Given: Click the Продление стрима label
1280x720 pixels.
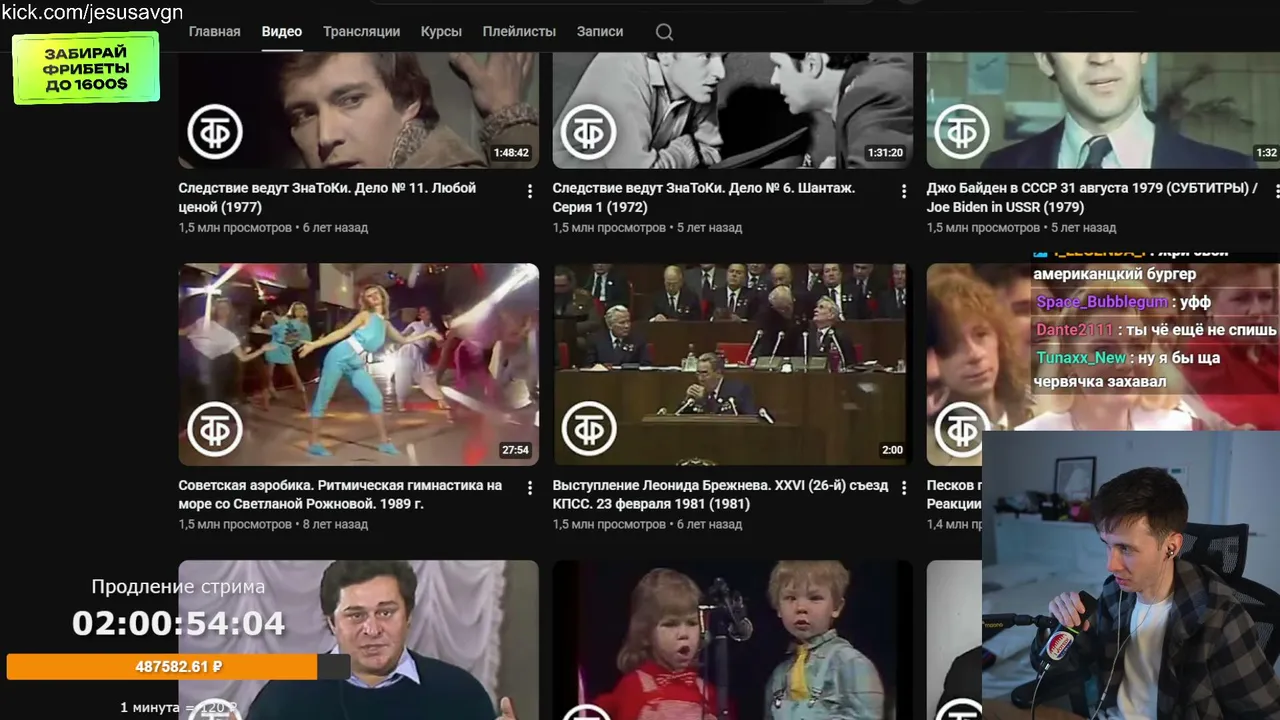Looking at the screenshot, I should (x=178, y=587).
